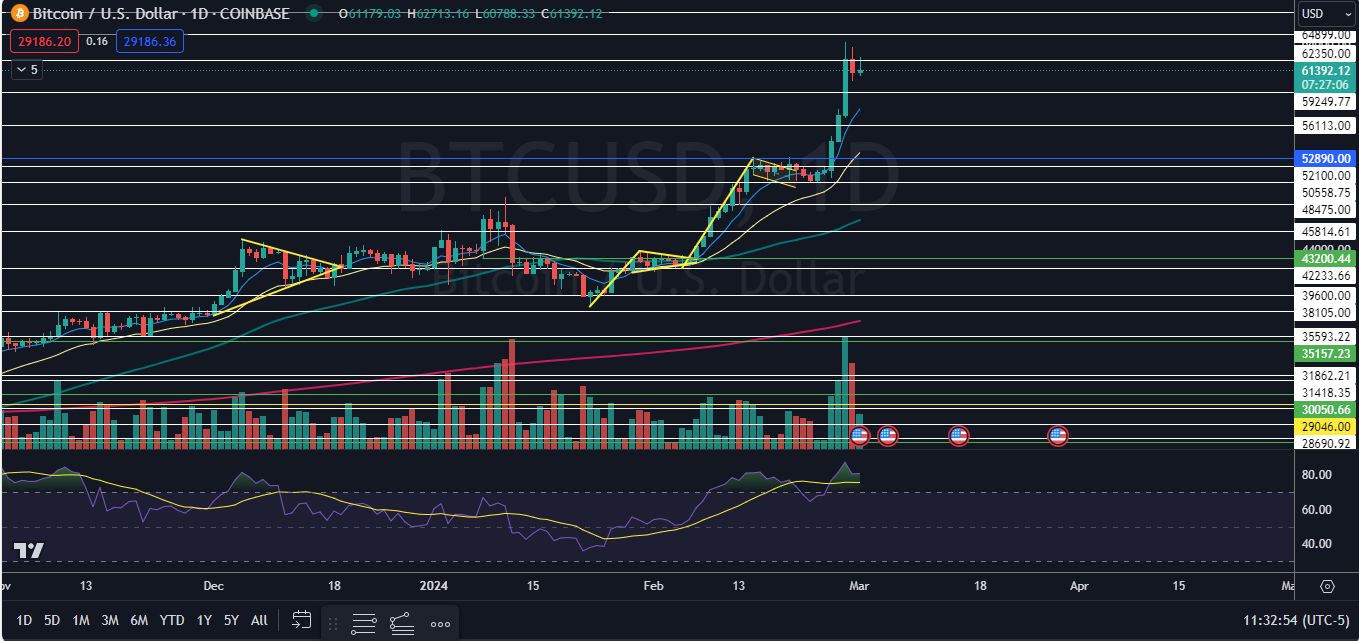Screen dimensions: 1359x641
Task: Click the Apr label on time axis
Action: tap(1079, 586)
